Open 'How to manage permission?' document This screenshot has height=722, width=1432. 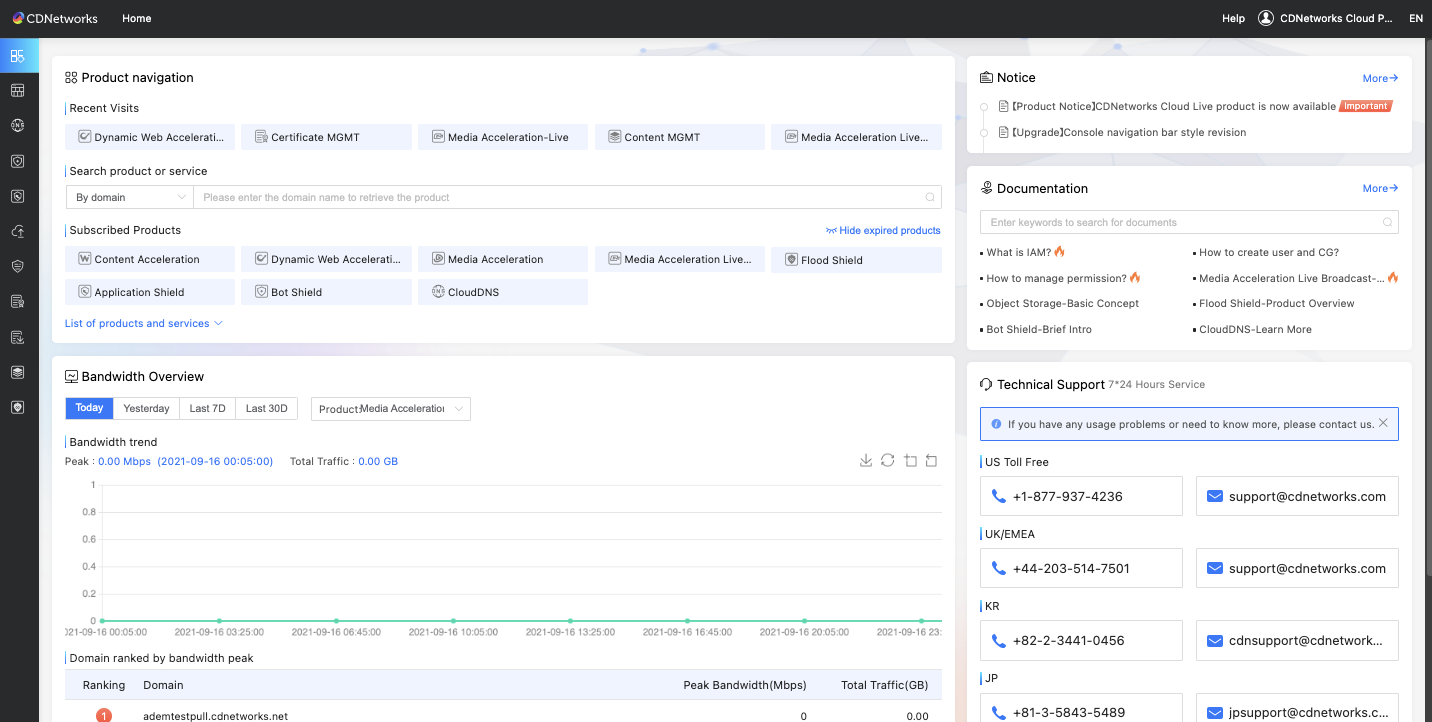click(x=1056, y=278)
